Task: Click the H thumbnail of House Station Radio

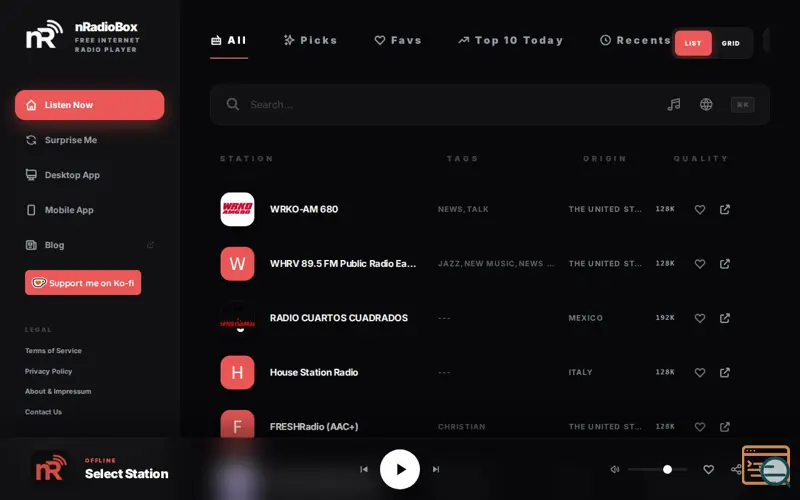Action: click(x=237, y=372)
